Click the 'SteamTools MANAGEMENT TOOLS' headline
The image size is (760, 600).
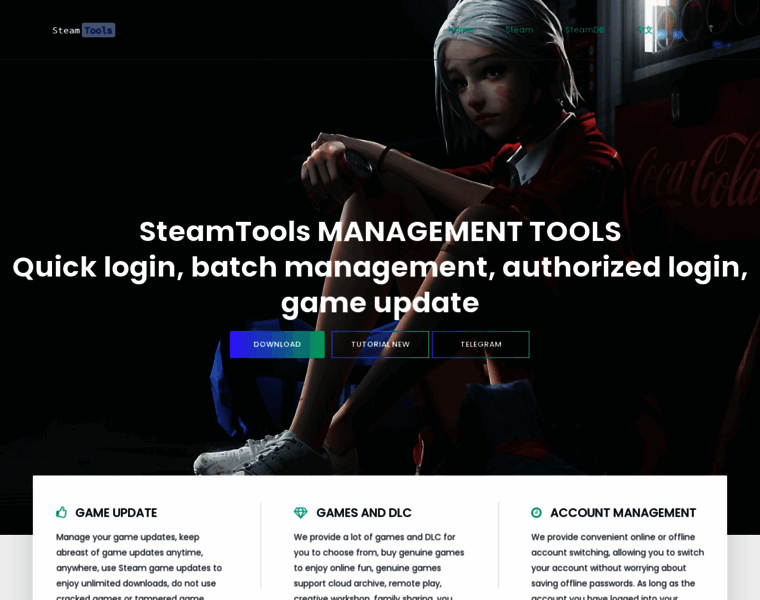[x=380, y=231]
